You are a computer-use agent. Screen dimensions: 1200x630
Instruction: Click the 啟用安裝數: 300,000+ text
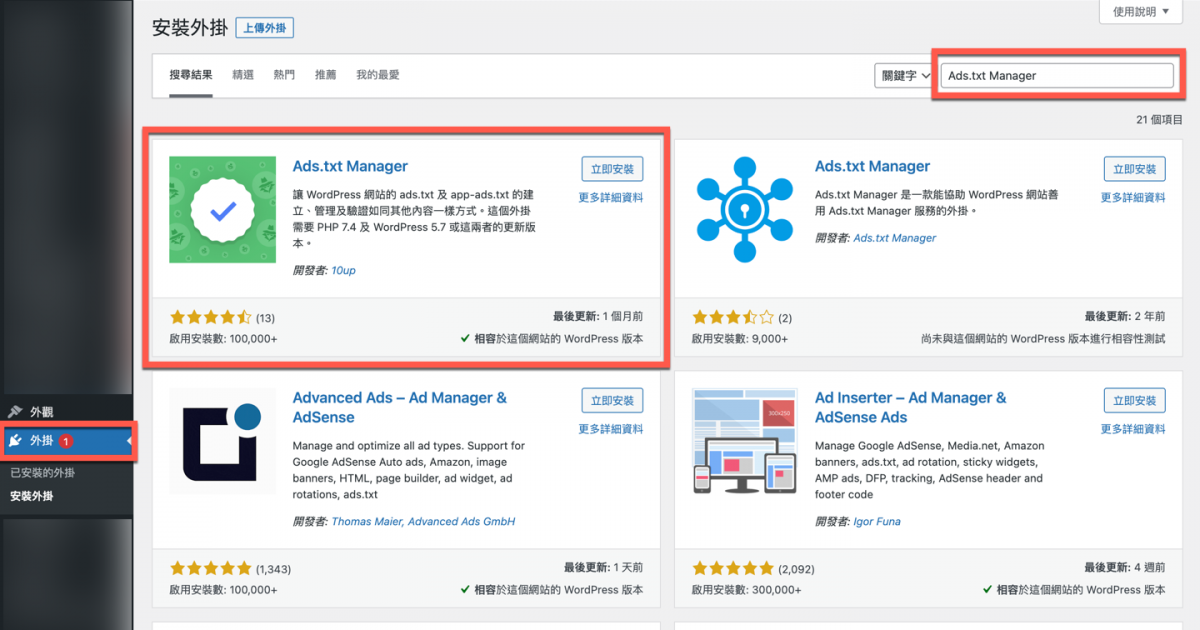tap(746, 590)
